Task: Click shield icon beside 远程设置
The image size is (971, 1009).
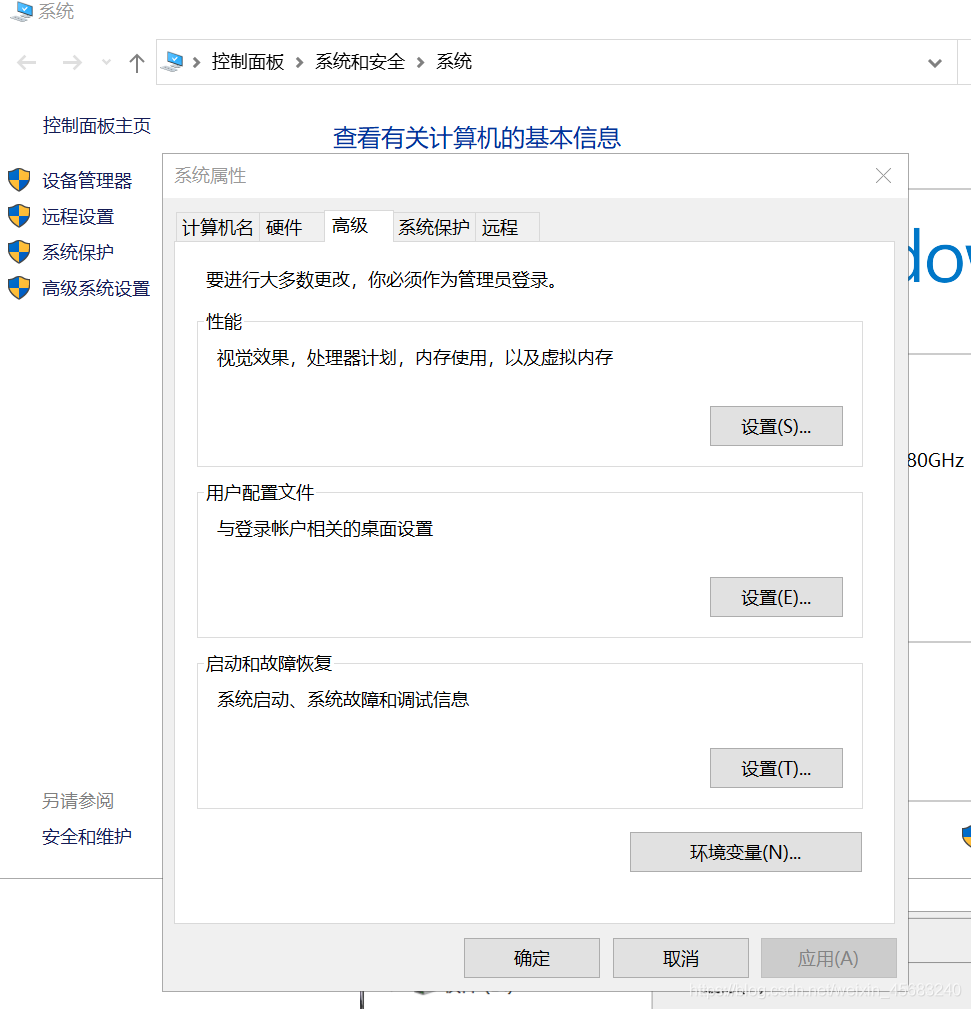Action: coord(19,216)
